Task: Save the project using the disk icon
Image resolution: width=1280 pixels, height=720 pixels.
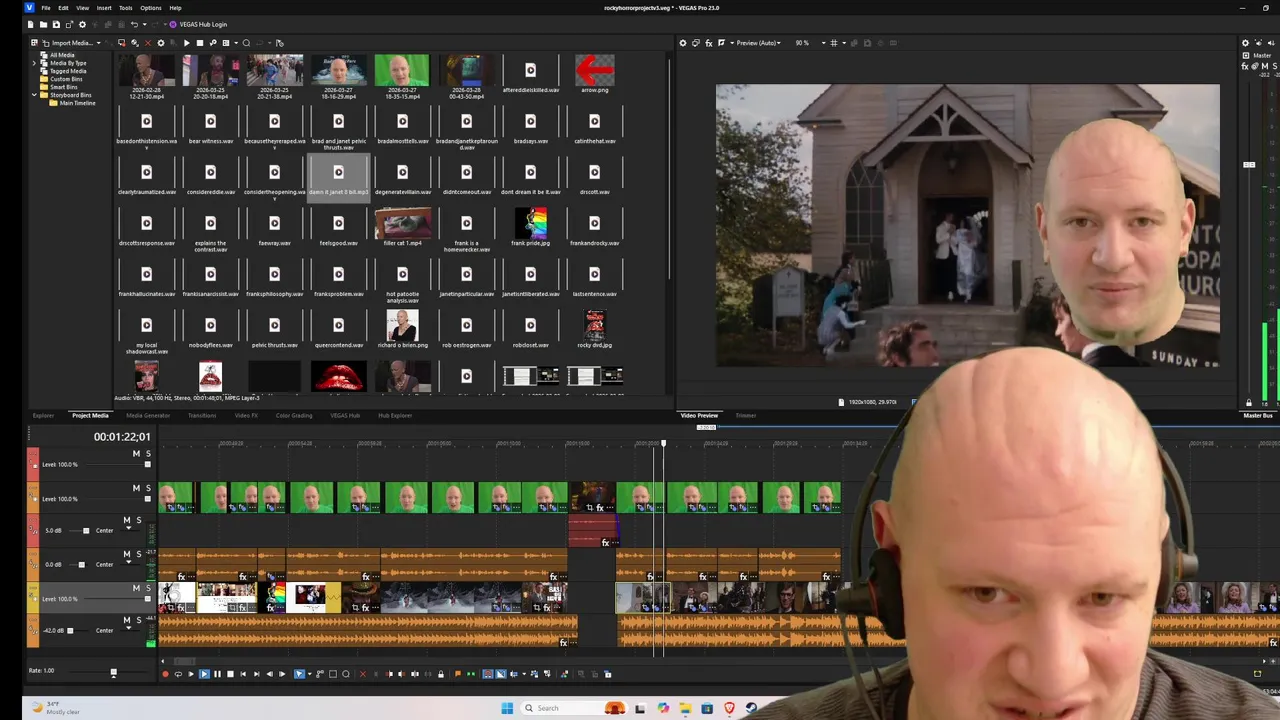Action: 56,24
